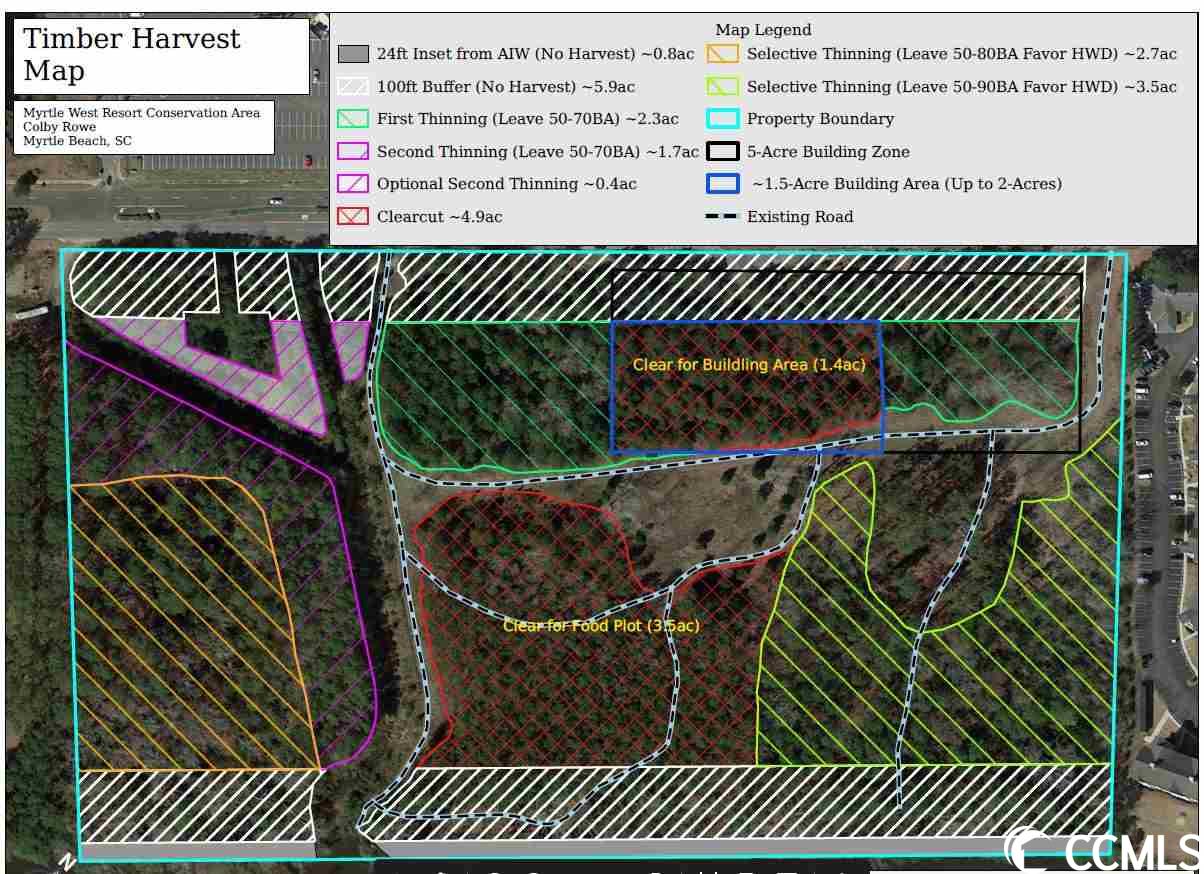Click the Optional Second Thinning legend icon
This screenshot has width=1204, height=874.
[353, 184]
